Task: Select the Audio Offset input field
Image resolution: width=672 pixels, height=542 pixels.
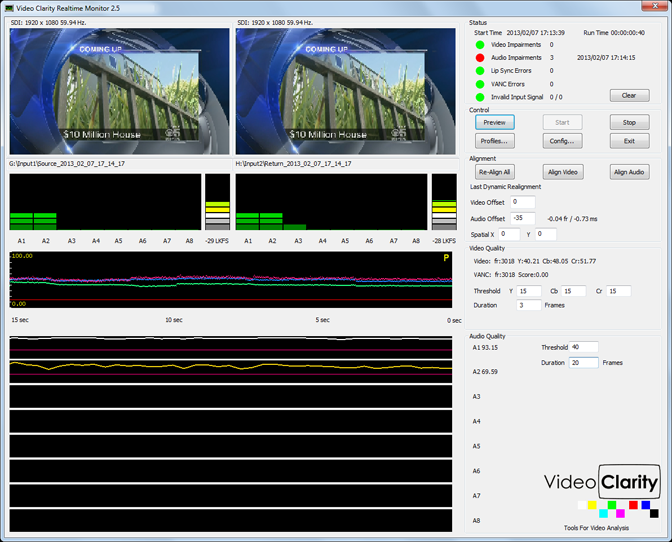Action: click(x=522, y=218)
